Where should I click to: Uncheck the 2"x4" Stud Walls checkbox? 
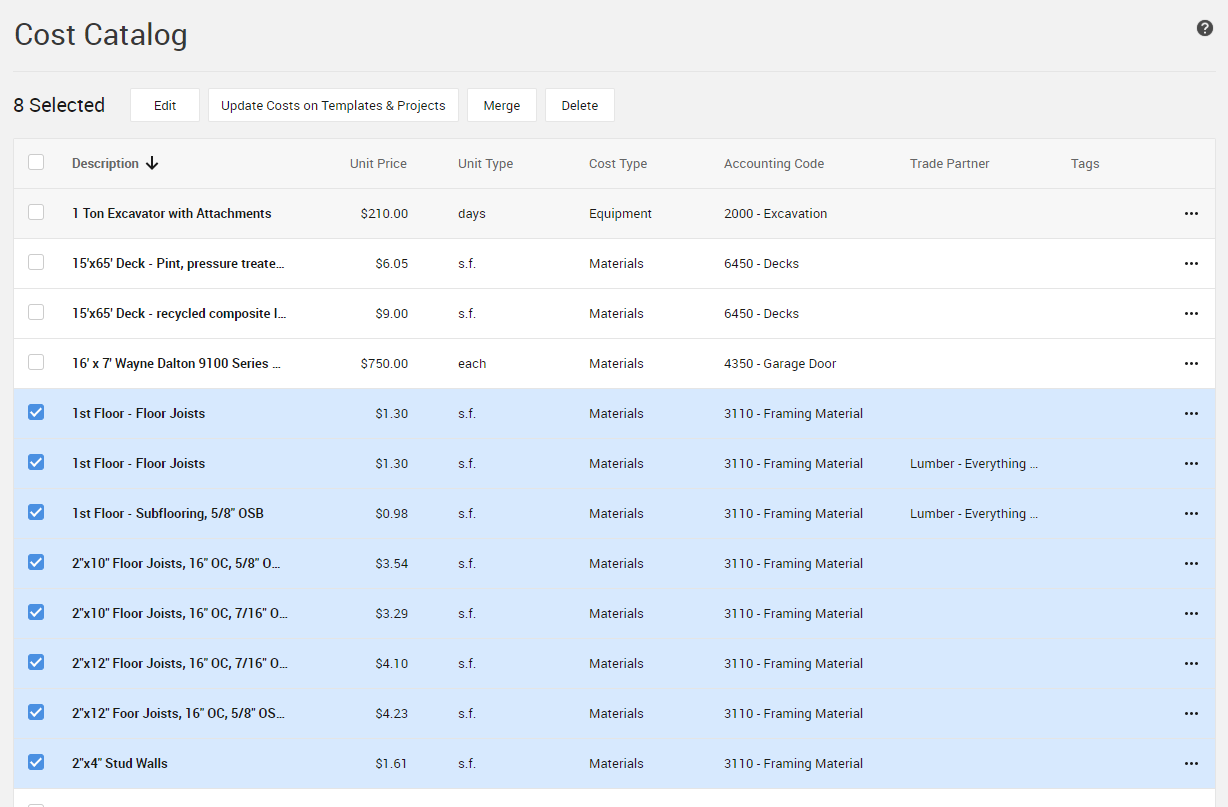click(x=36, y=762)
